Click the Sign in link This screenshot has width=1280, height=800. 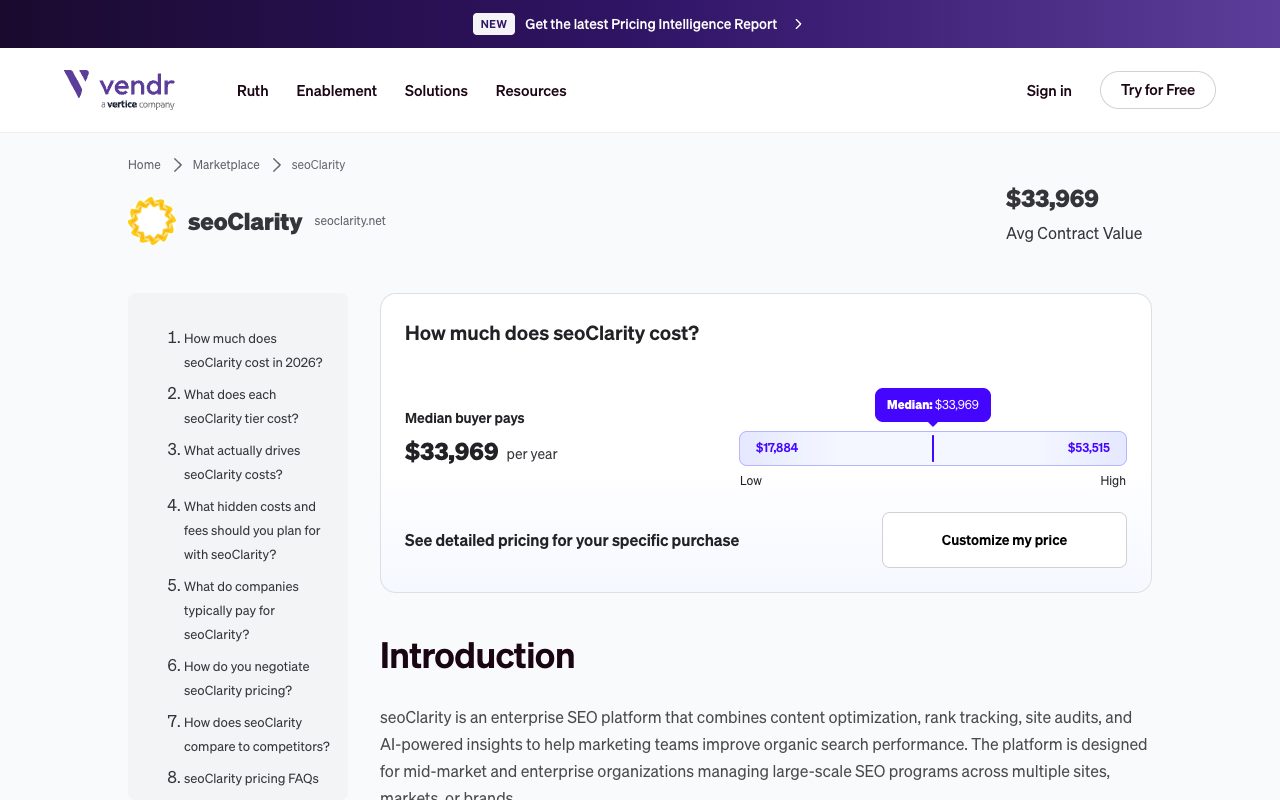1049,91
